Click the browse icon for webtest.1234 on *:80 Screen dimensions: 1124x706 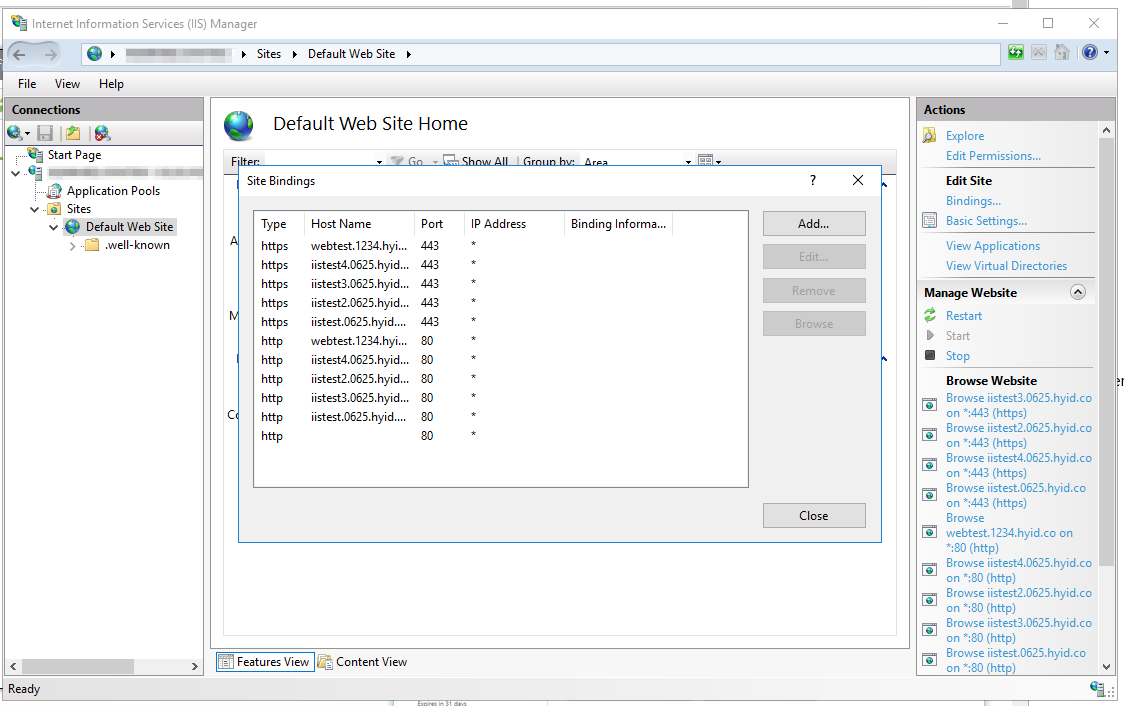tap(930, 532)
